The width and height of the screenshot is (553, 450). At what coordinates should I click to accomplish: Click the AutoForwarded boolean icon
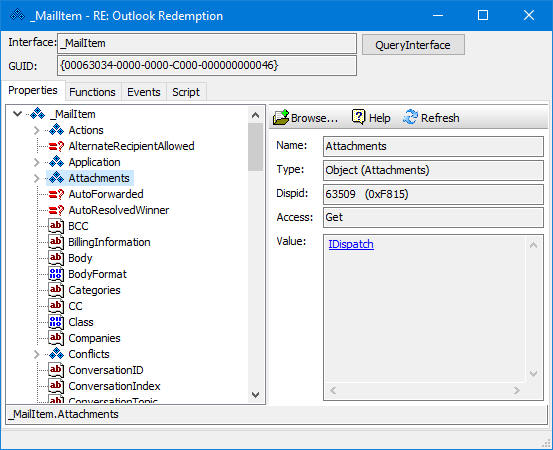click(56, 194)
